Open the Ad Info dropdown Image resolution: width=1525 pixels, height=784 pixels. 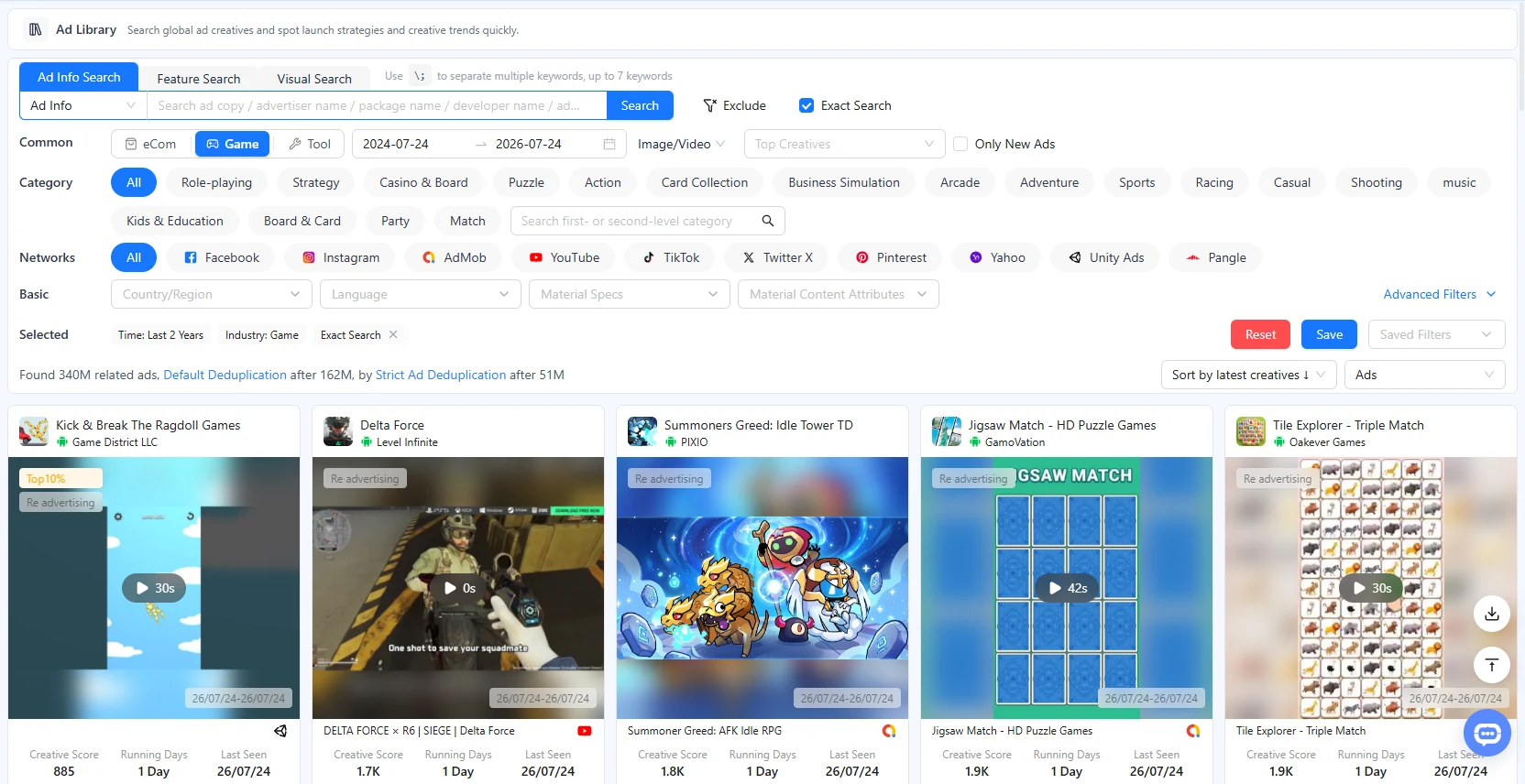tap(83, 105)
